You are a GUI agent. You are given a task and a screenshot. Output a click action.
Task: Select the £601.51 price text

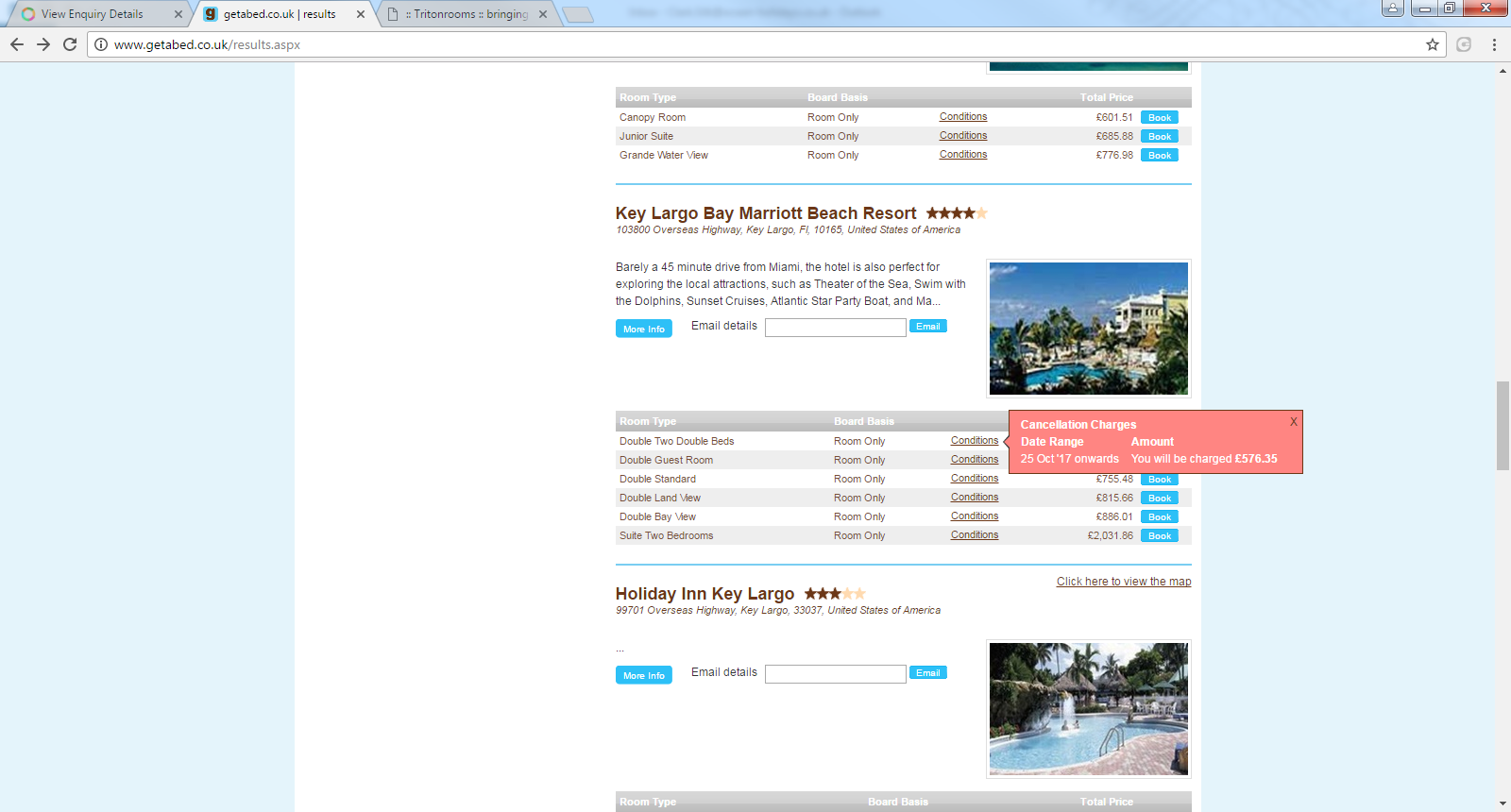[x=1114, y=117]
